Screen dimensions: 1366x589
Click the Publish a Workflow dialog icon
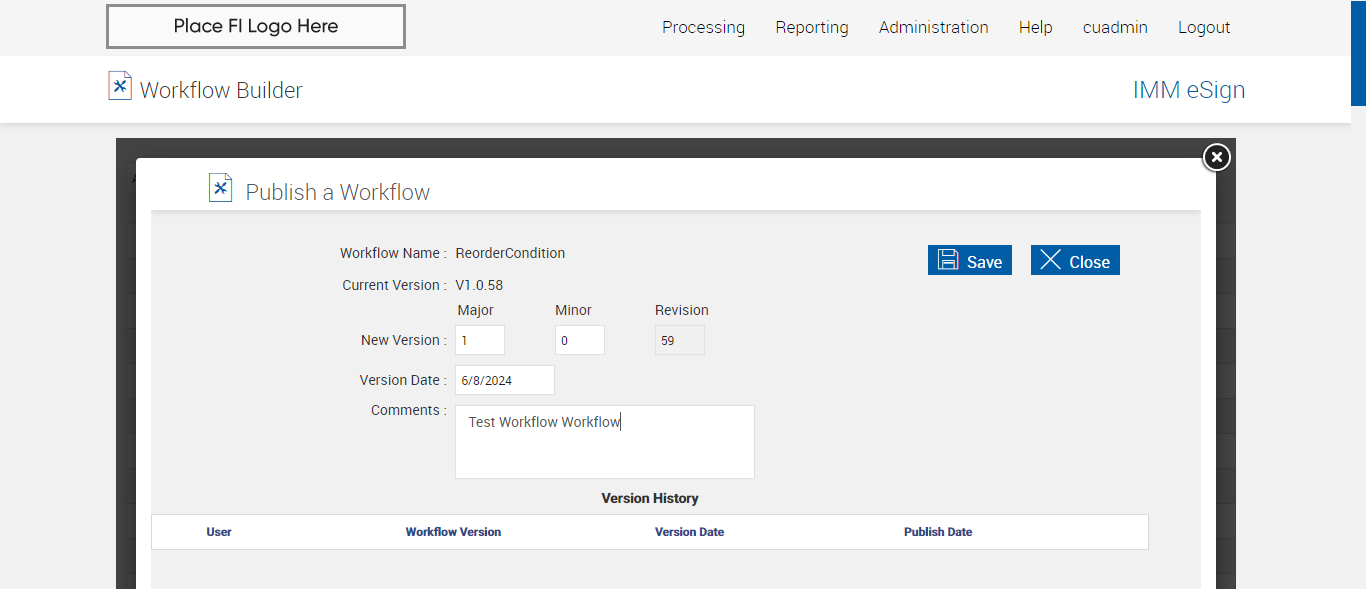220,188
